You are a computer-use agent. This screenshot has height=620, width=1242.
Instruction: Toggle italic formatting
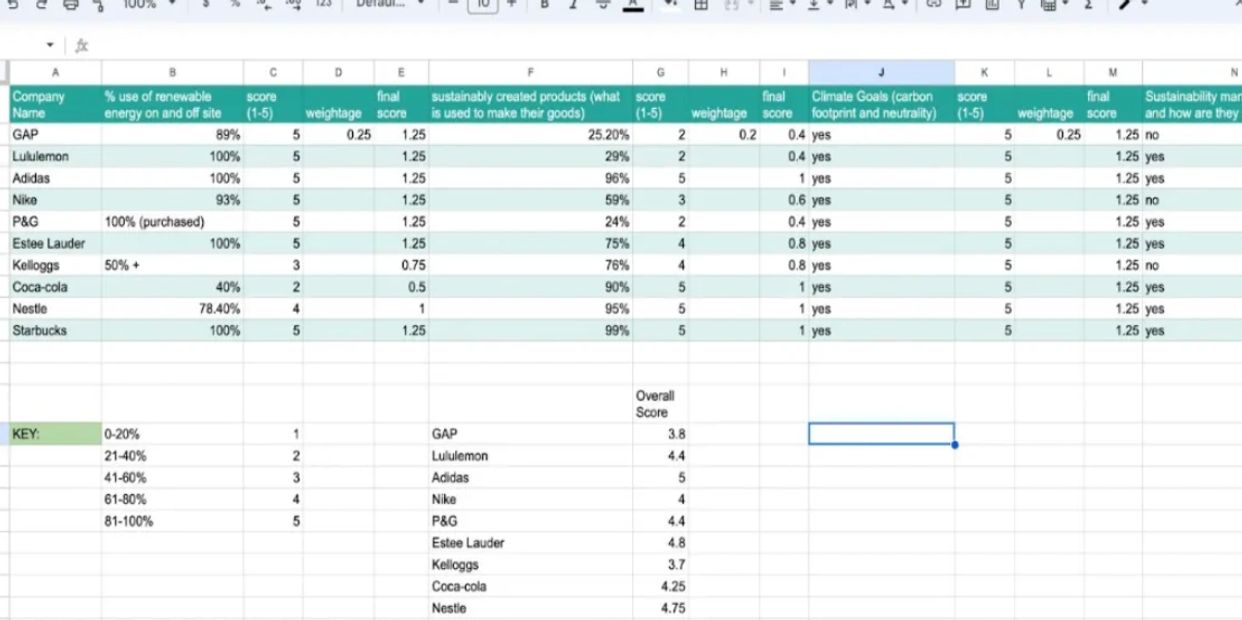coord(574,5)
